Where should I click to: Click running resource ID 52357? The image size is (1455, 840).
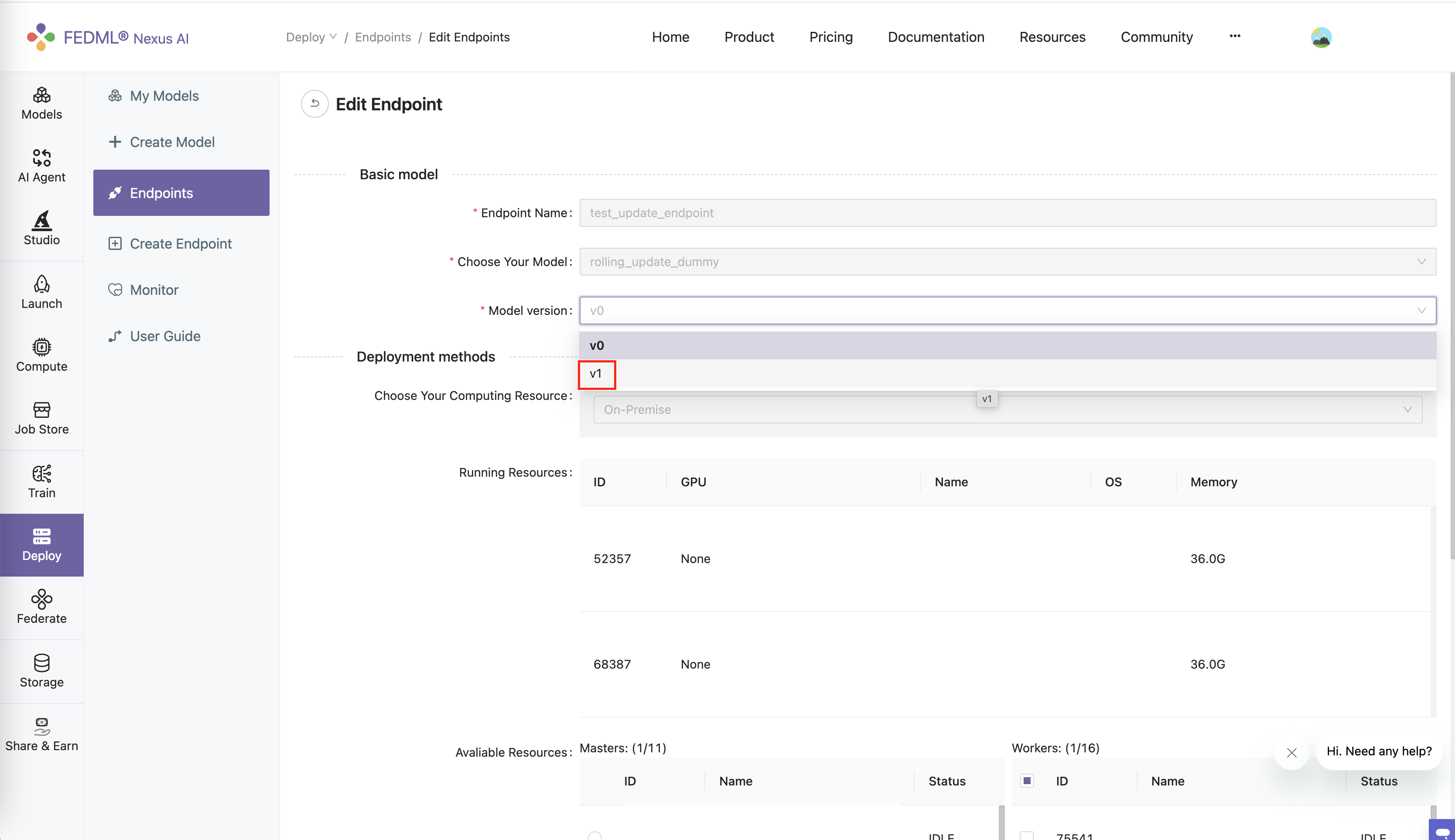pos(611,558)
